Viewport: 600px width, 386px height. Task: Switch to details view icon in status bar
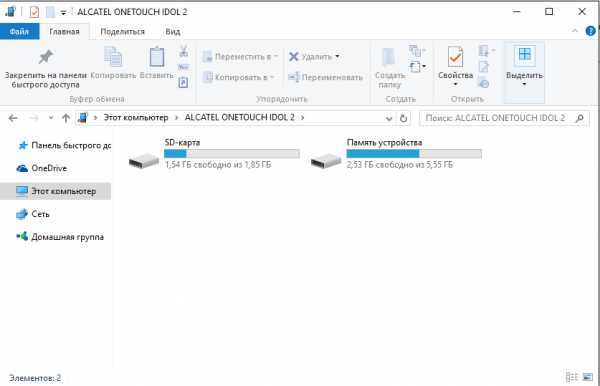572,377
